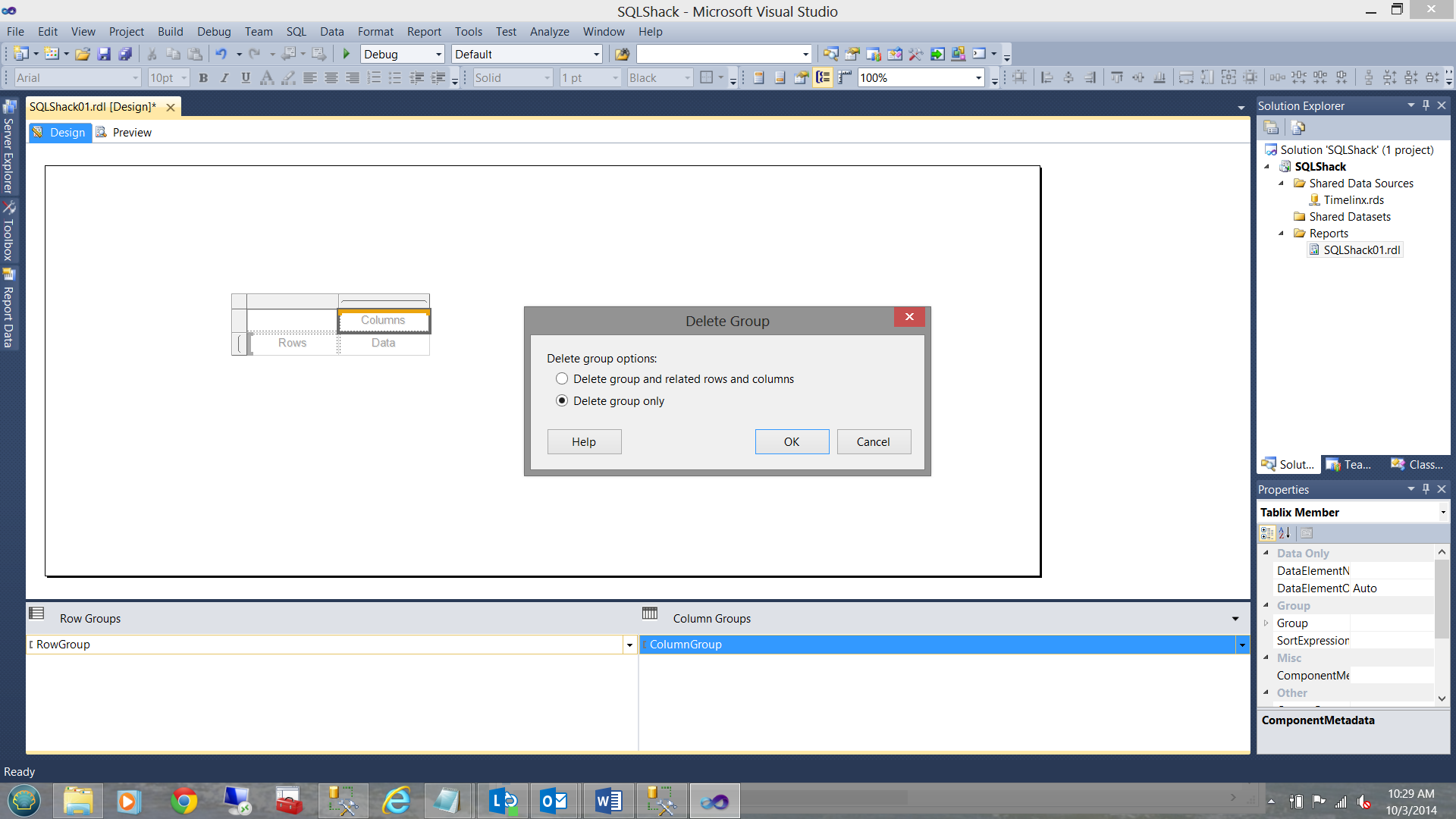Click Alphabetical sort icon in Properties
The width and height of the screenshot is (1456, 819).
[x=1285, y=533]
